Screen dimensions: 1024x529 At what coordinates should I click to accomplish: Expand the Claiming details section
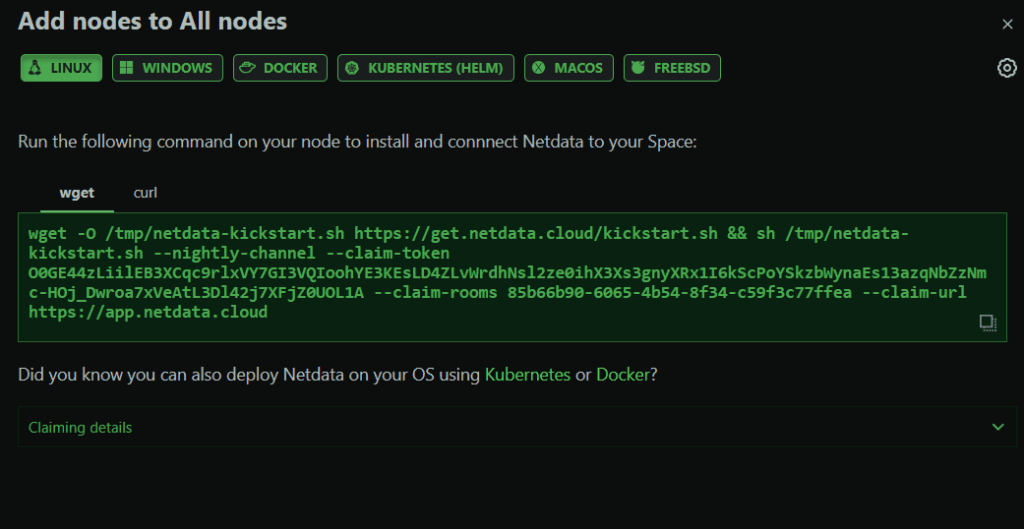coord(517,427)
